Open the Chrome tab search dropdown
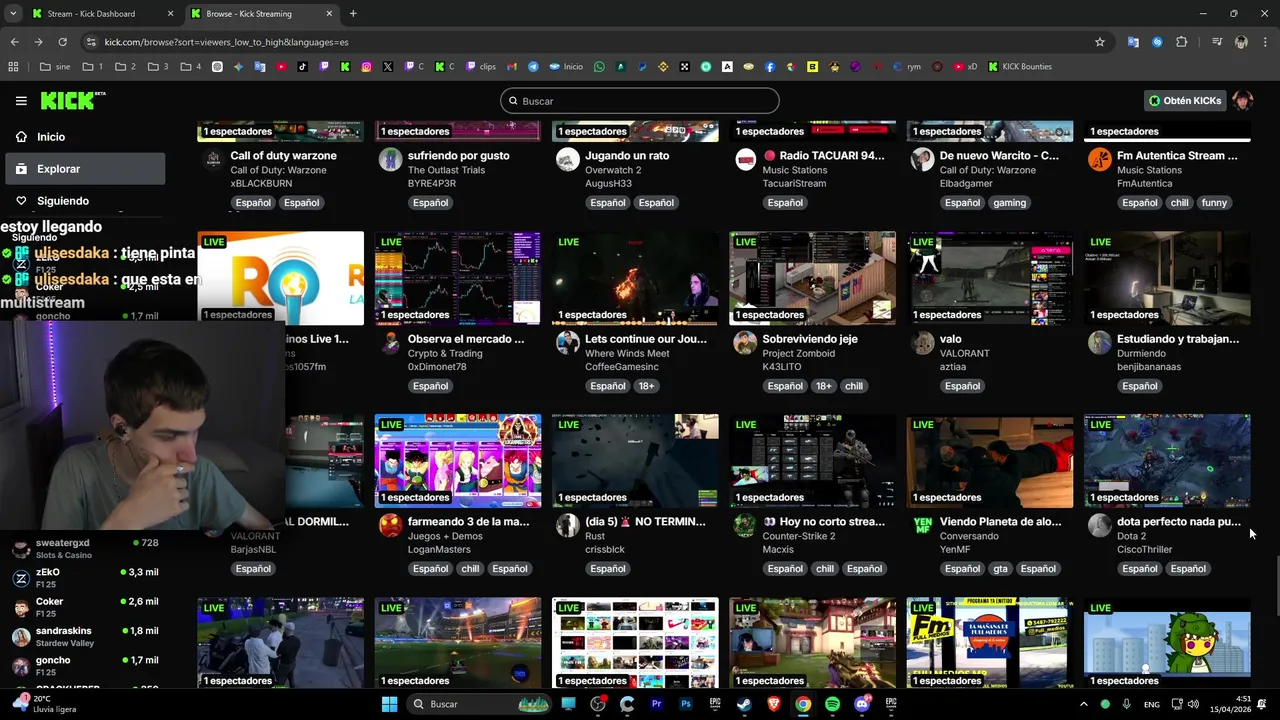 click(x=13, y=14)
